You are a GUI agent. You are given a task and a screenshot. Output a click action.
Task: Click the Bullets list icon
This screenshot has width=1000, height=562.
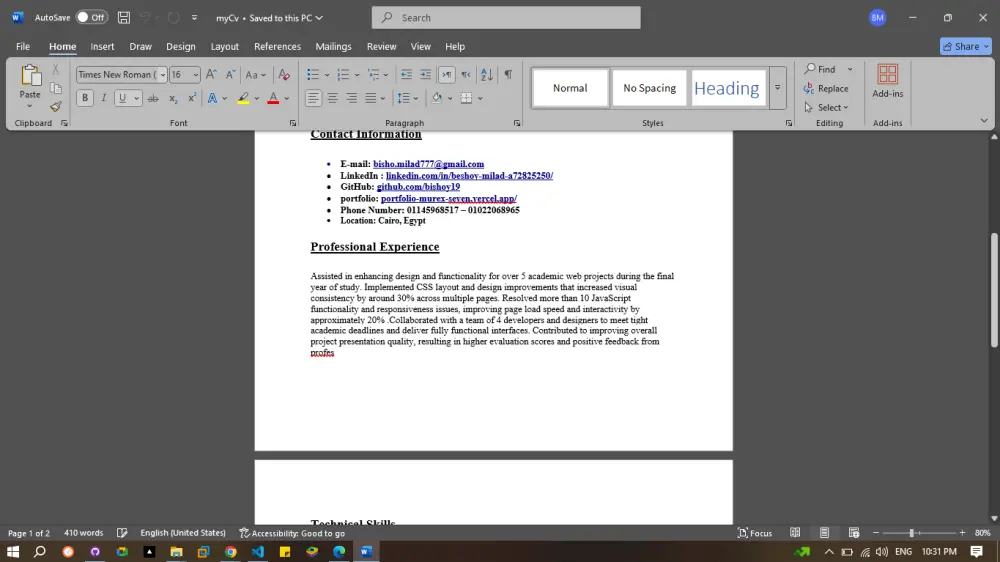(x=312, y=75)
